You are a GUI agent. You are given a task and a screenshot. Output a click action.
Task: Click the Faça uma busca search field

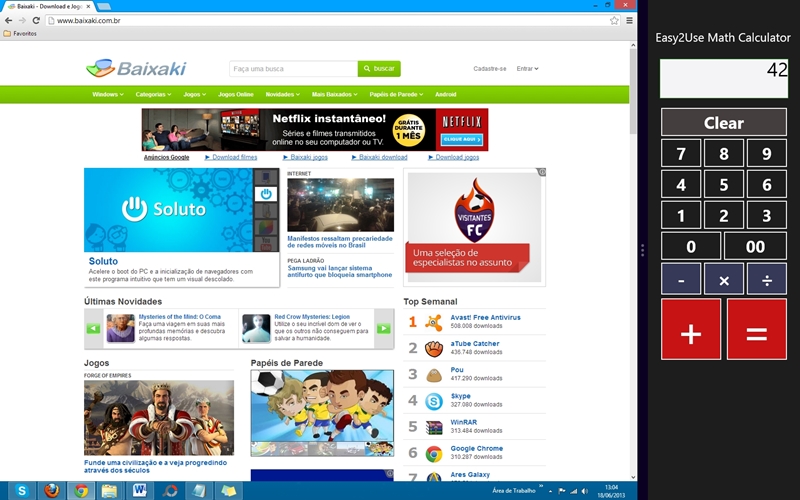(293, 68)
